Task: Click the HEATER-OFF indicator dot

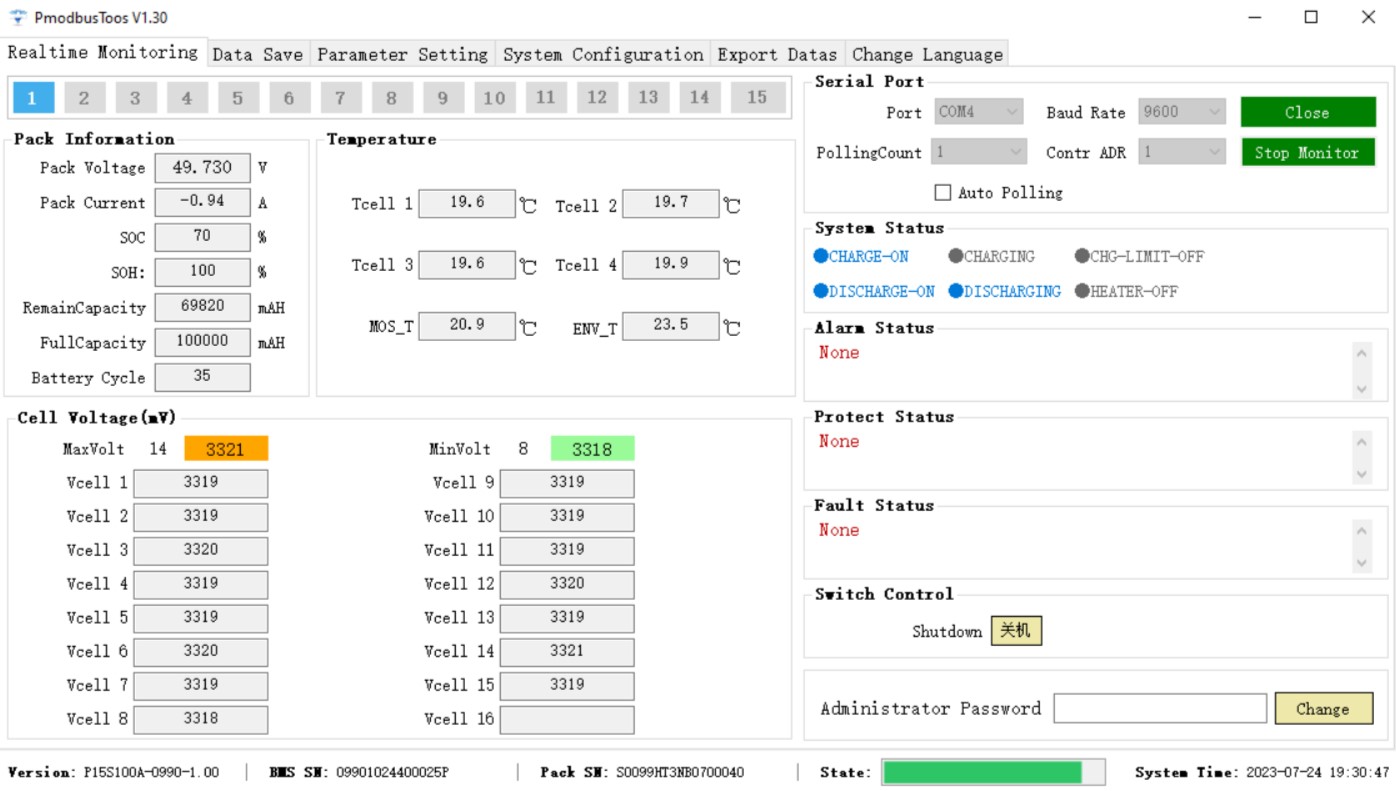Action: pos(1082,292)
